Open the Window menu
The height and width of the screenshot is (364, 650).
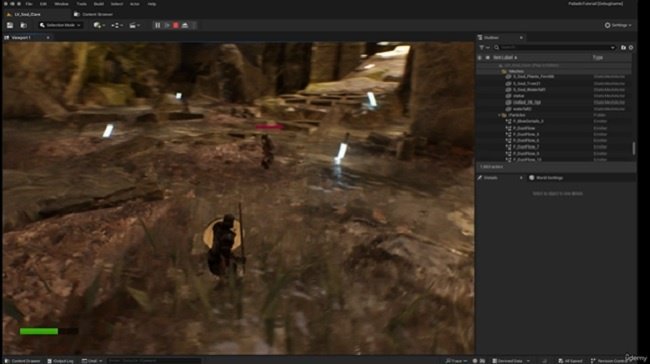[61, 4]
